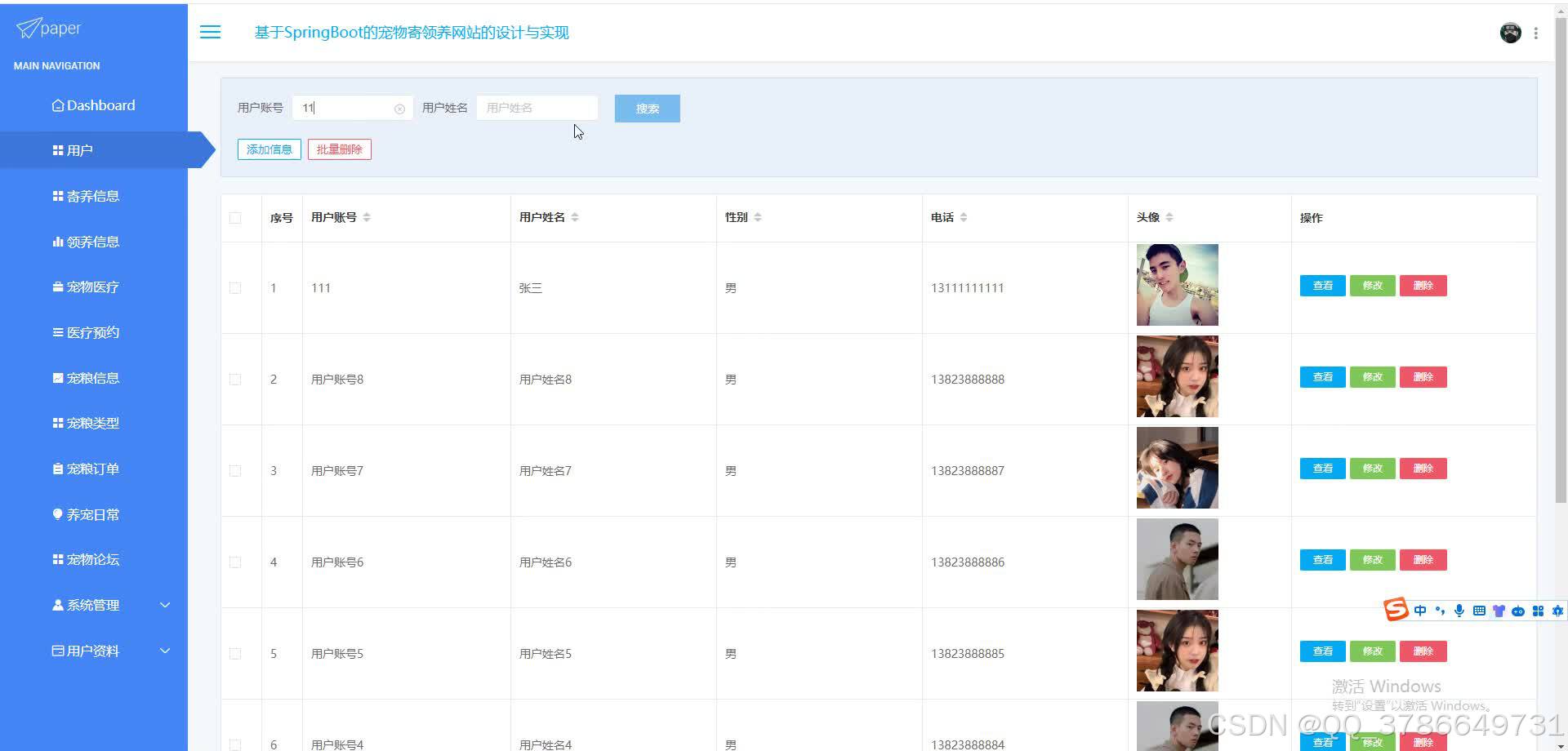Click the 宠粮订单 clipboard icon
This screenshot has width=1568, height=751.
click(x=58, y=469)
